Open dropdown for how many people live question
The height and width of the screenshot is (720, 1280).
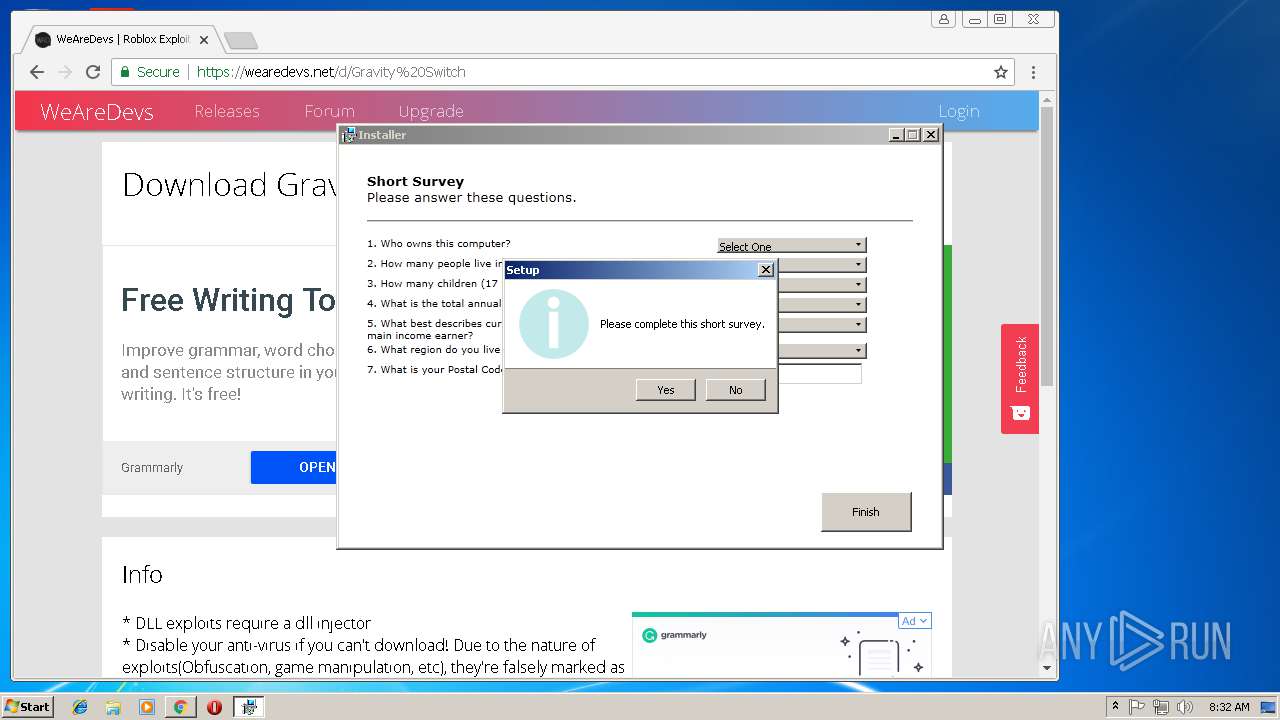(x=821, y=265)
